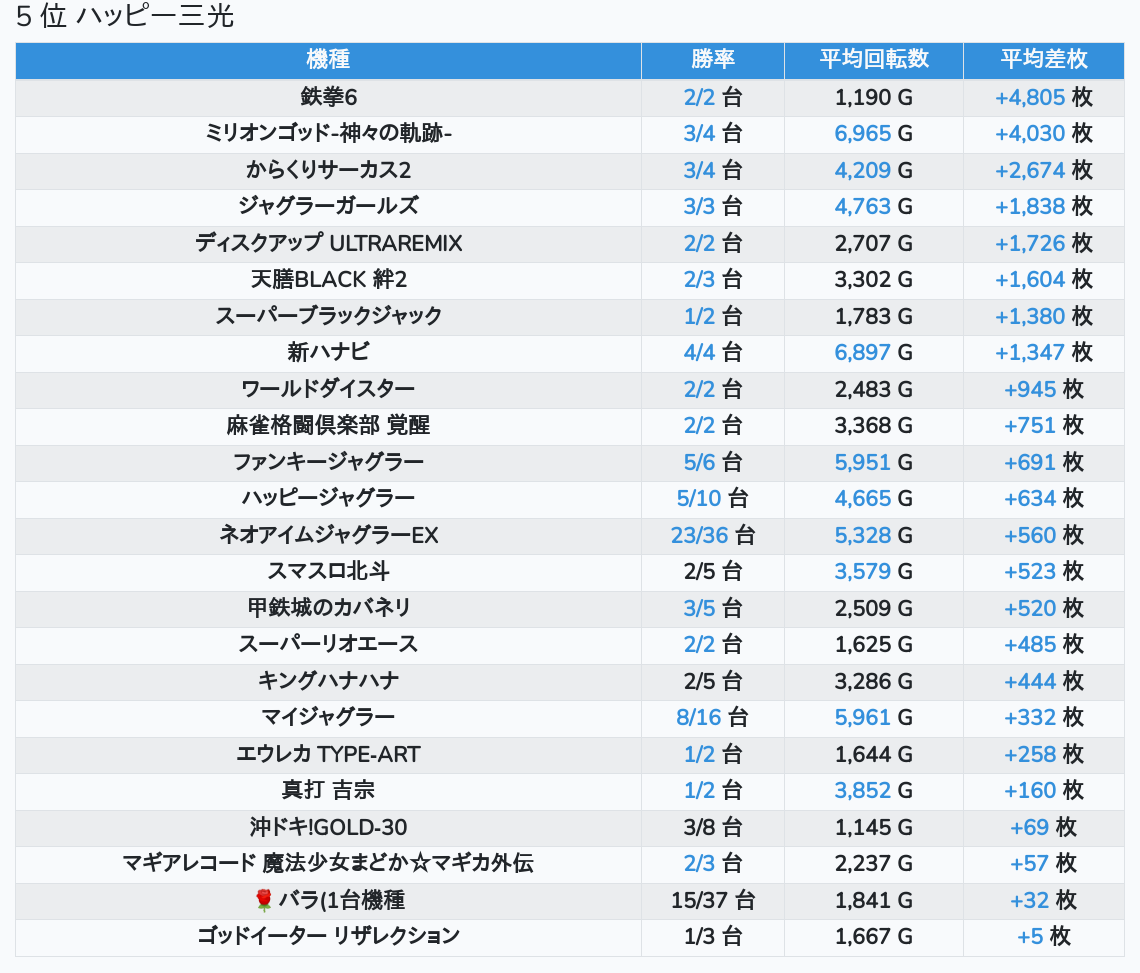Click the +4,030 枚 difference value
The image size is (1140, 973).
pos(1043,134)
